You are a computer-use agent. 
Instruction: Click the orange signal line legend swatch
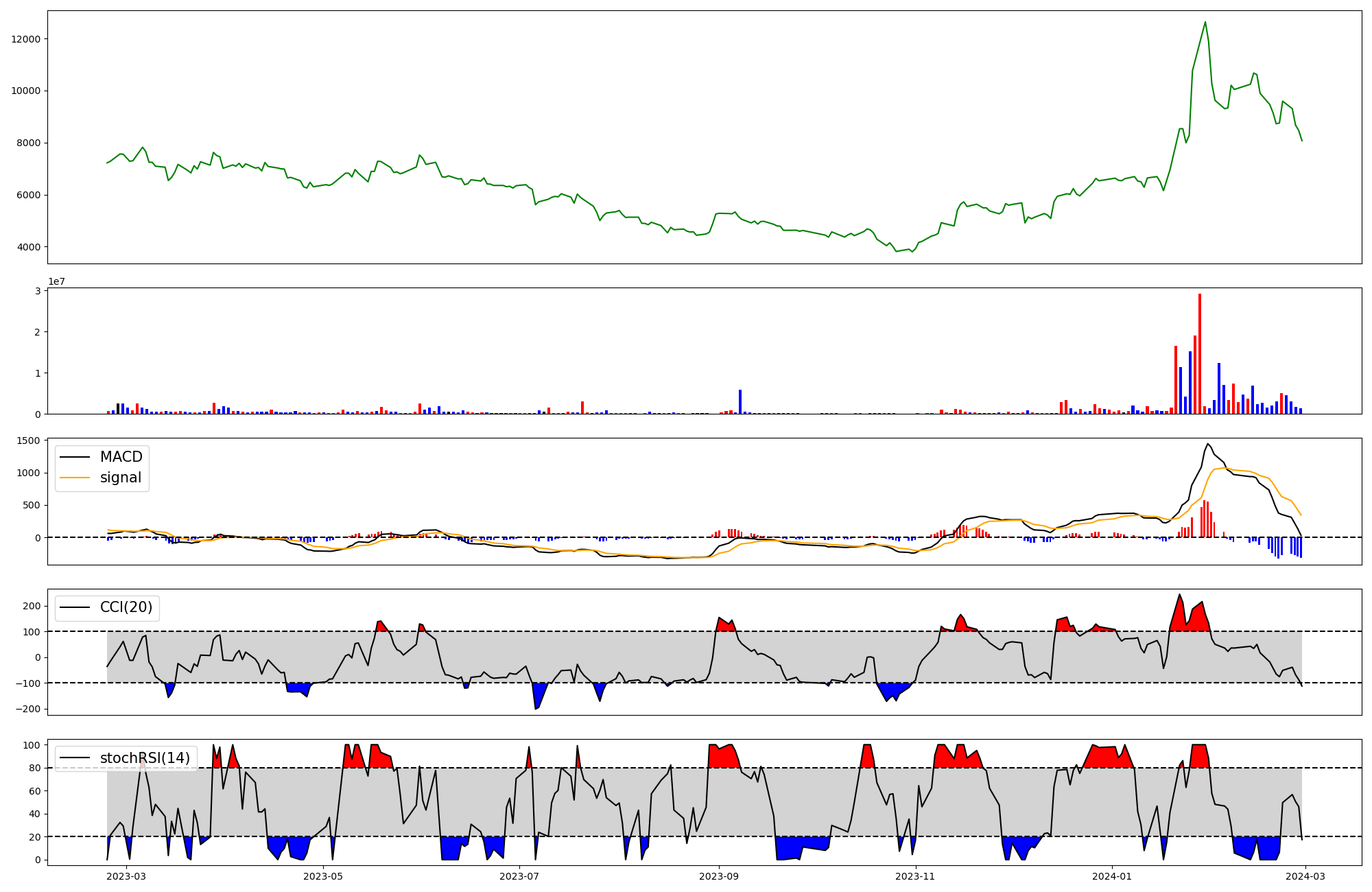point(75,478)
